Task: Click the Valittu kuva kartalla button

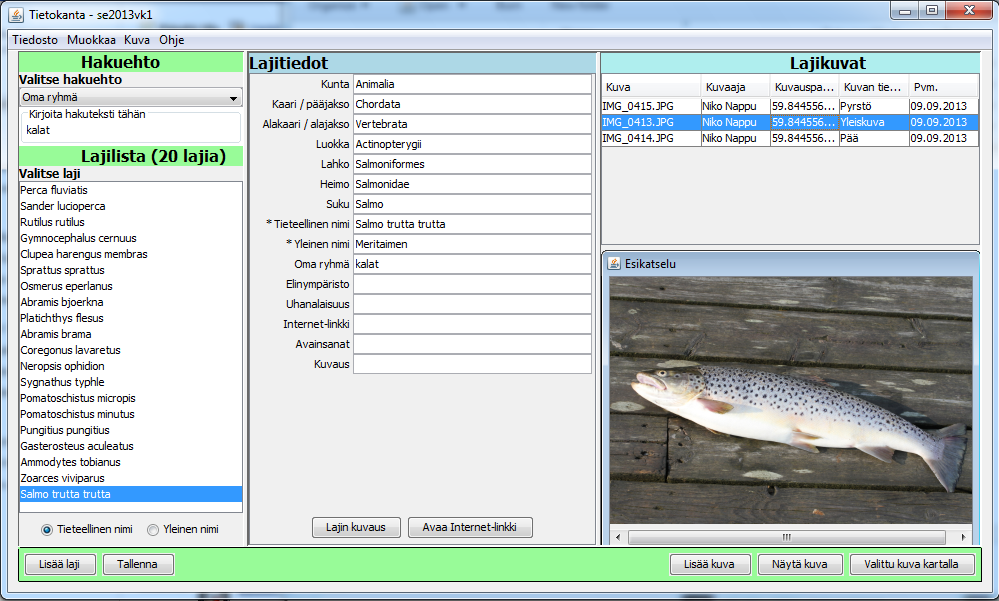Action: (911, 564)
